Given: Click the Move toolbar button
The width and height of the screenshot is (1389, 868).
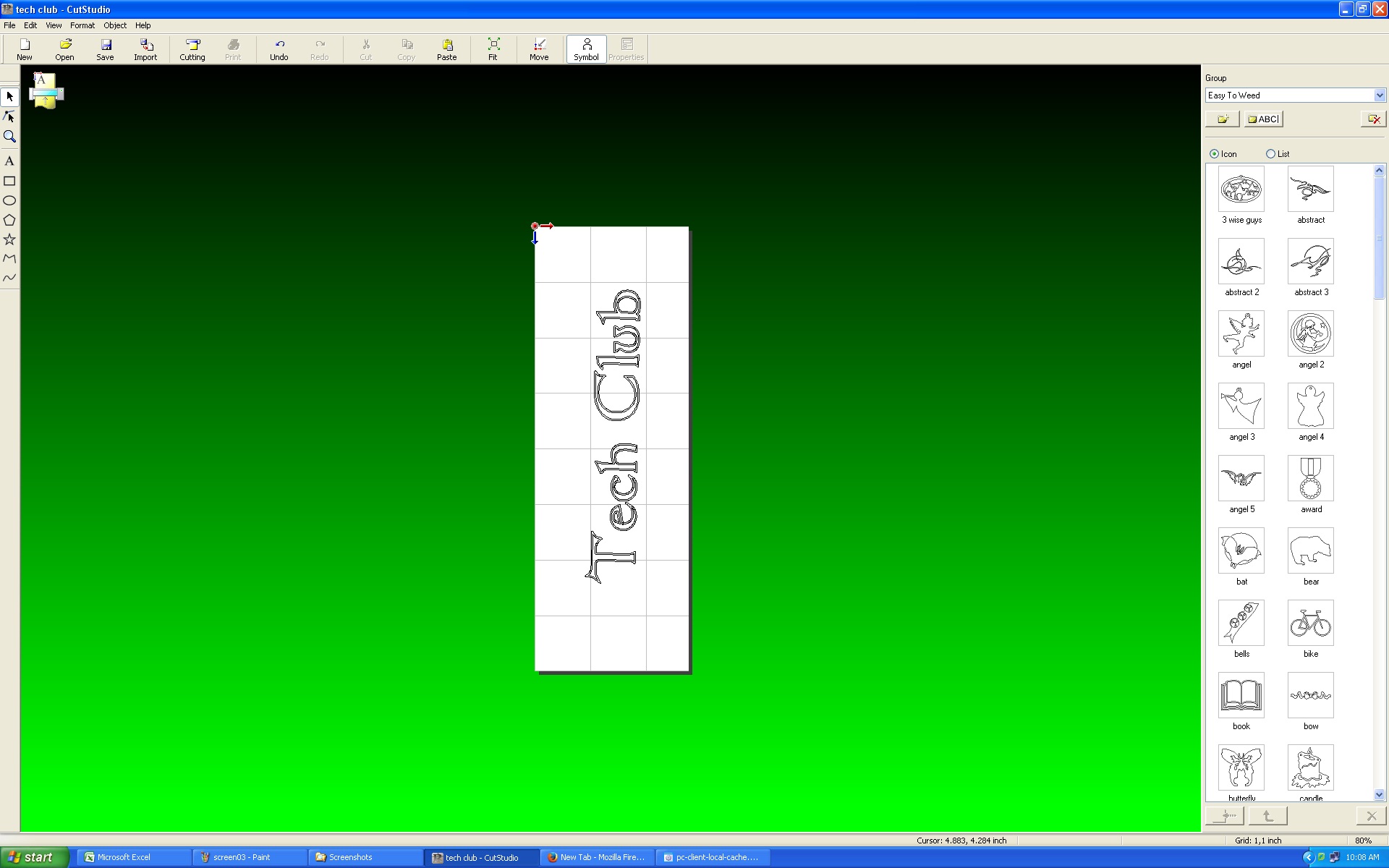Looking at the screenshot, I should pos(539,49).
